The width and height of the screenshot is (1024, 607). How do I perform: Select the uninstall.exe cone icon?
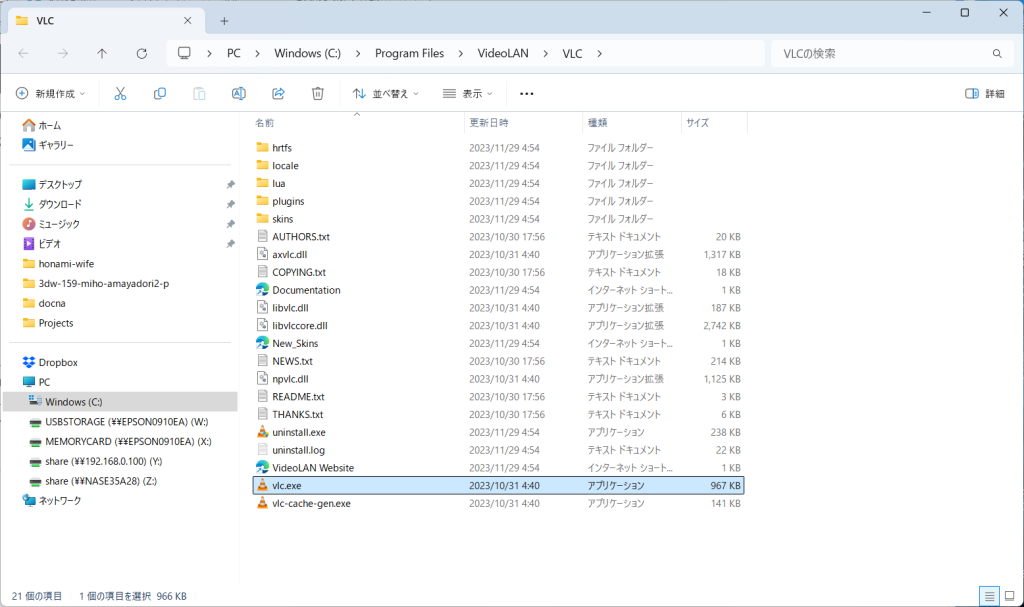point(263,432)
